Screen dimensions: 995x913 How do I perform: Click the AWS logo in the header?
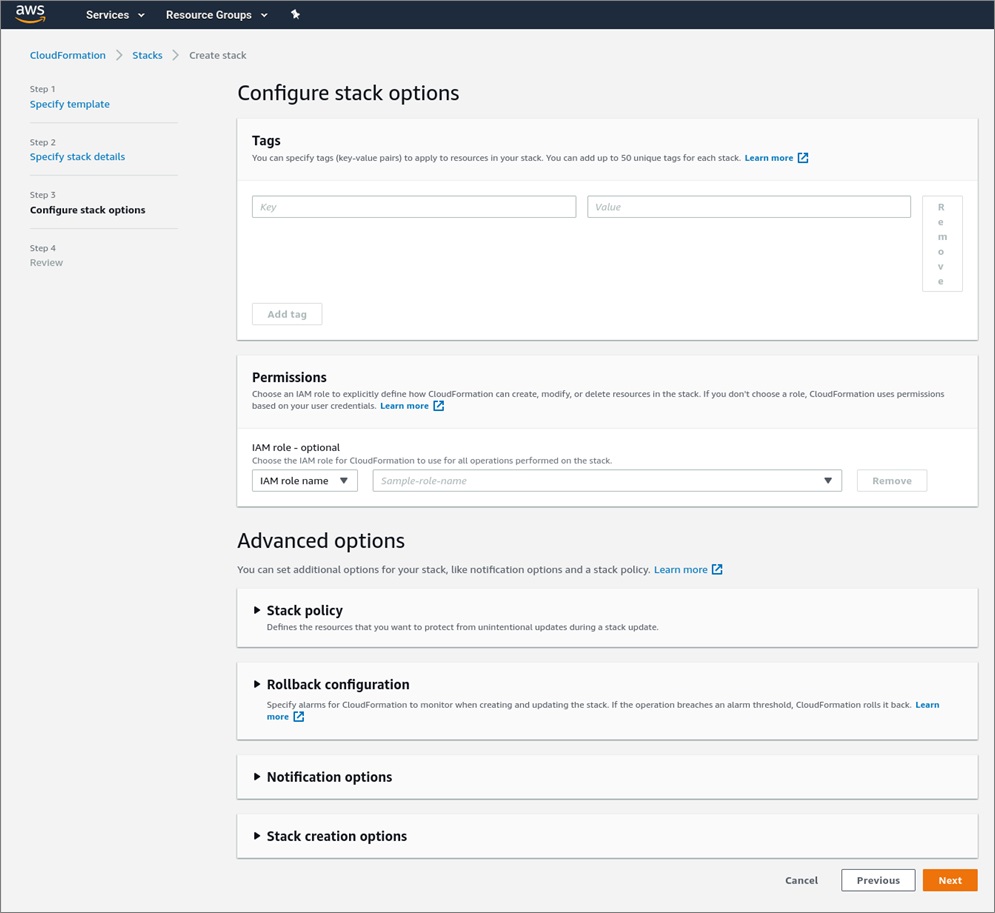[x=30, y=13]
